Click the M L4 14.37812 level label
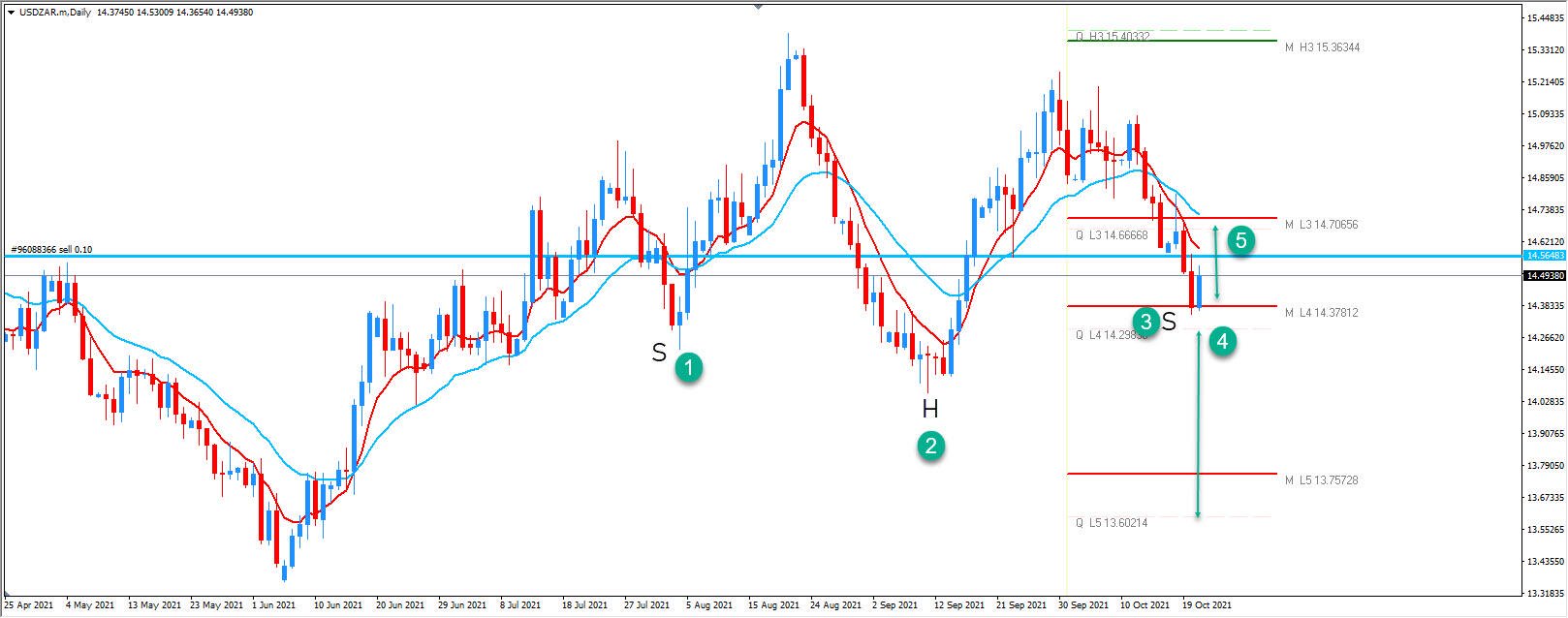This screenshot has width=1568, height=618. click(1322, 313)
